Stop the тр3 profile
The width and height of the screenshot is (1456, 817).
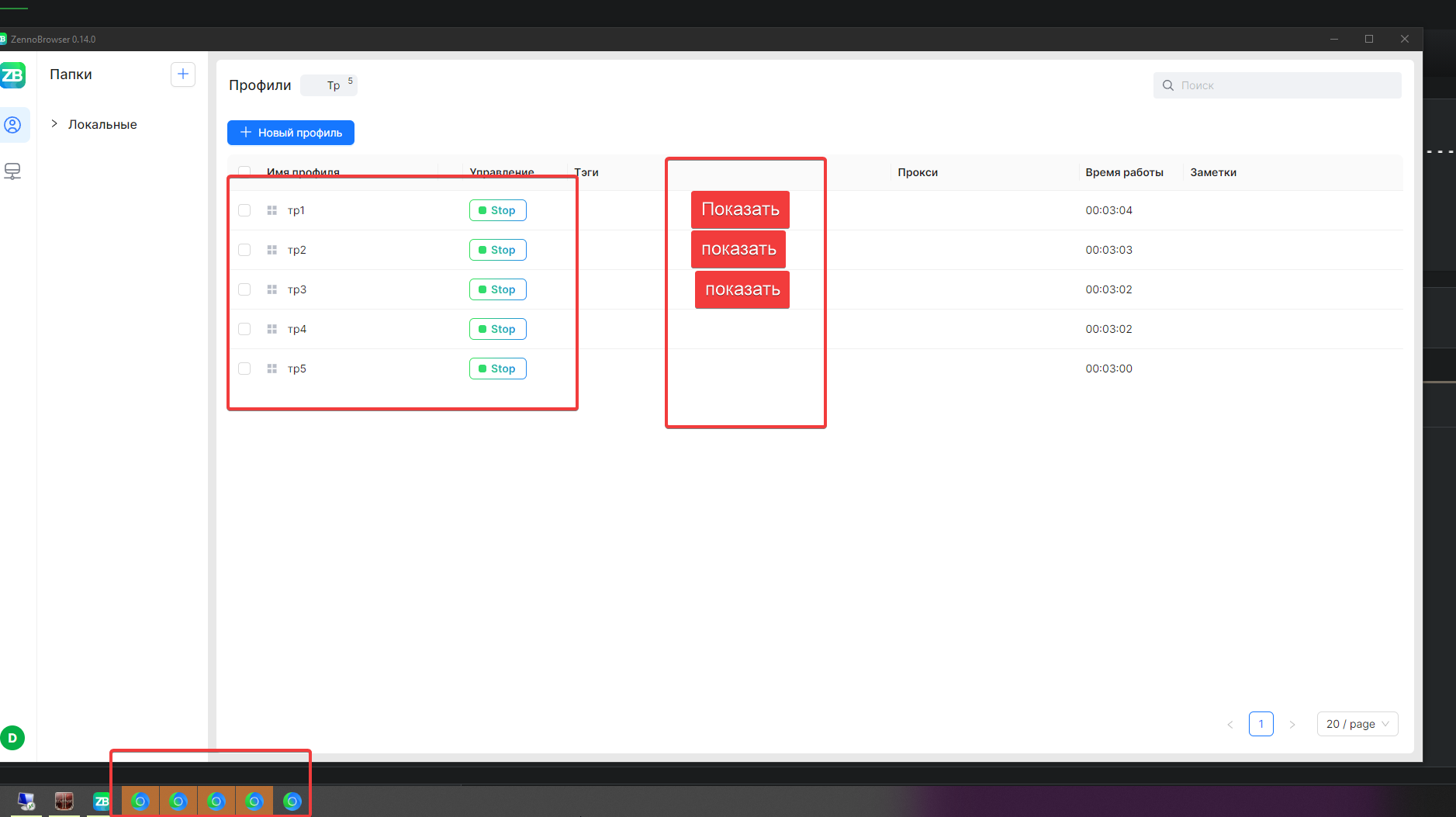click(x=498, y=289)
